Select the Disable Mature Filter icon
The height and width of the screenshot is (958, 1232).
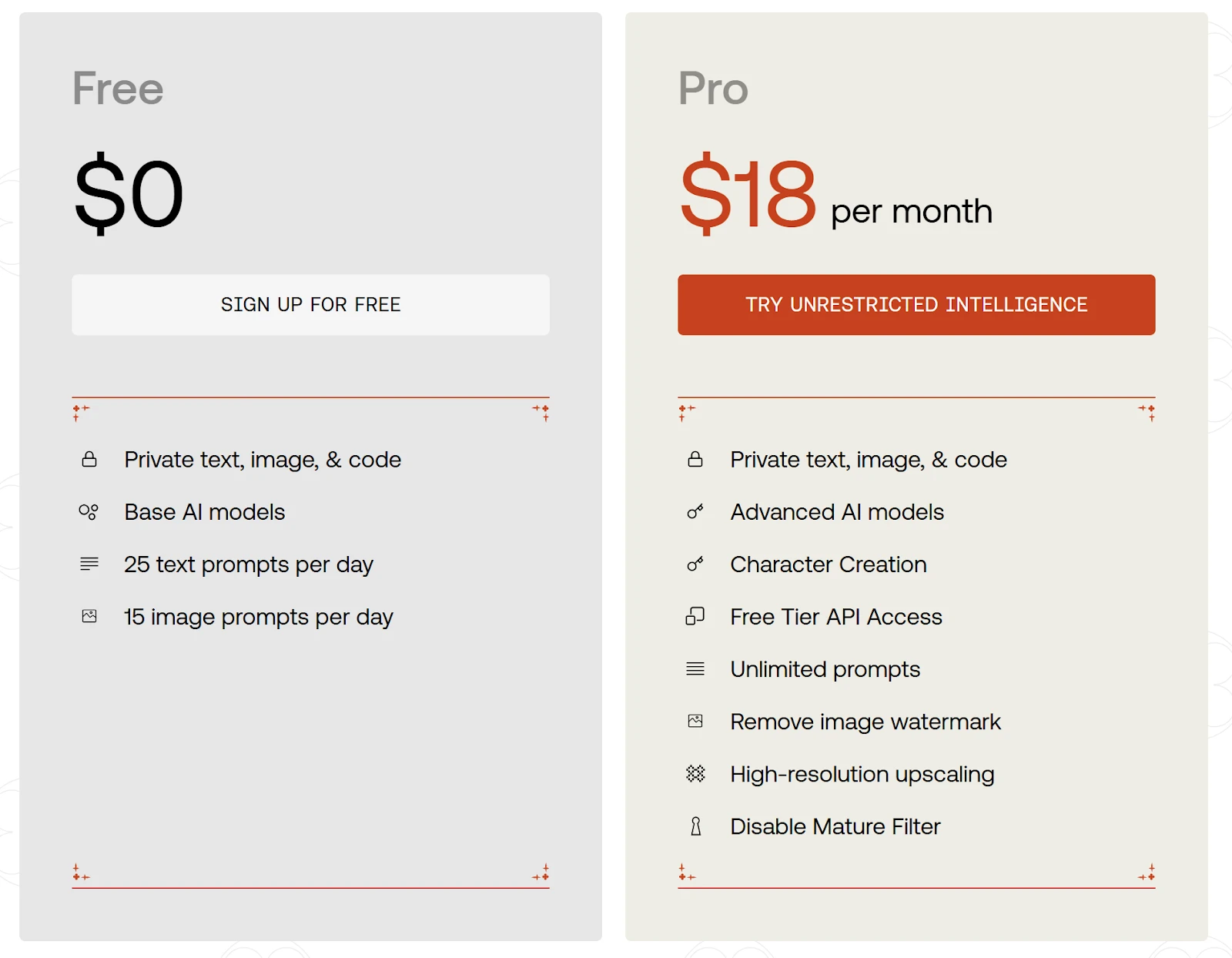click(695, 826)
